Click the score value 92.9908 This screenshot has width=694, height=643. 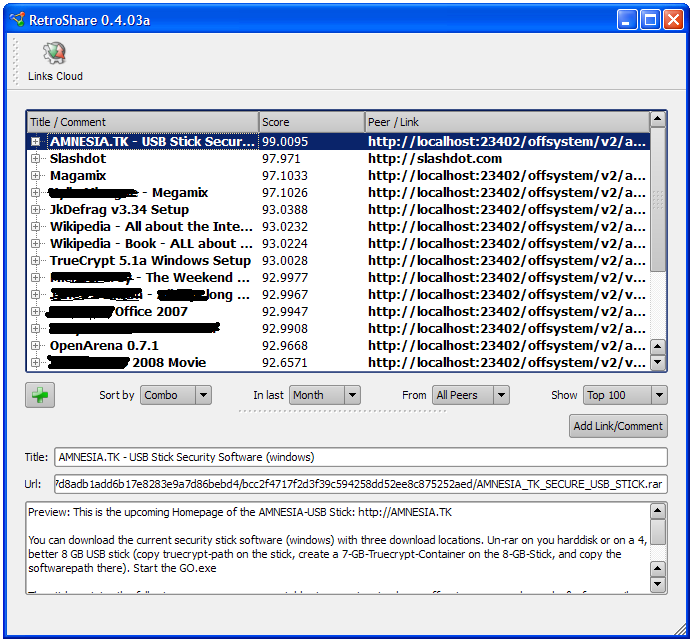[285, 329]
